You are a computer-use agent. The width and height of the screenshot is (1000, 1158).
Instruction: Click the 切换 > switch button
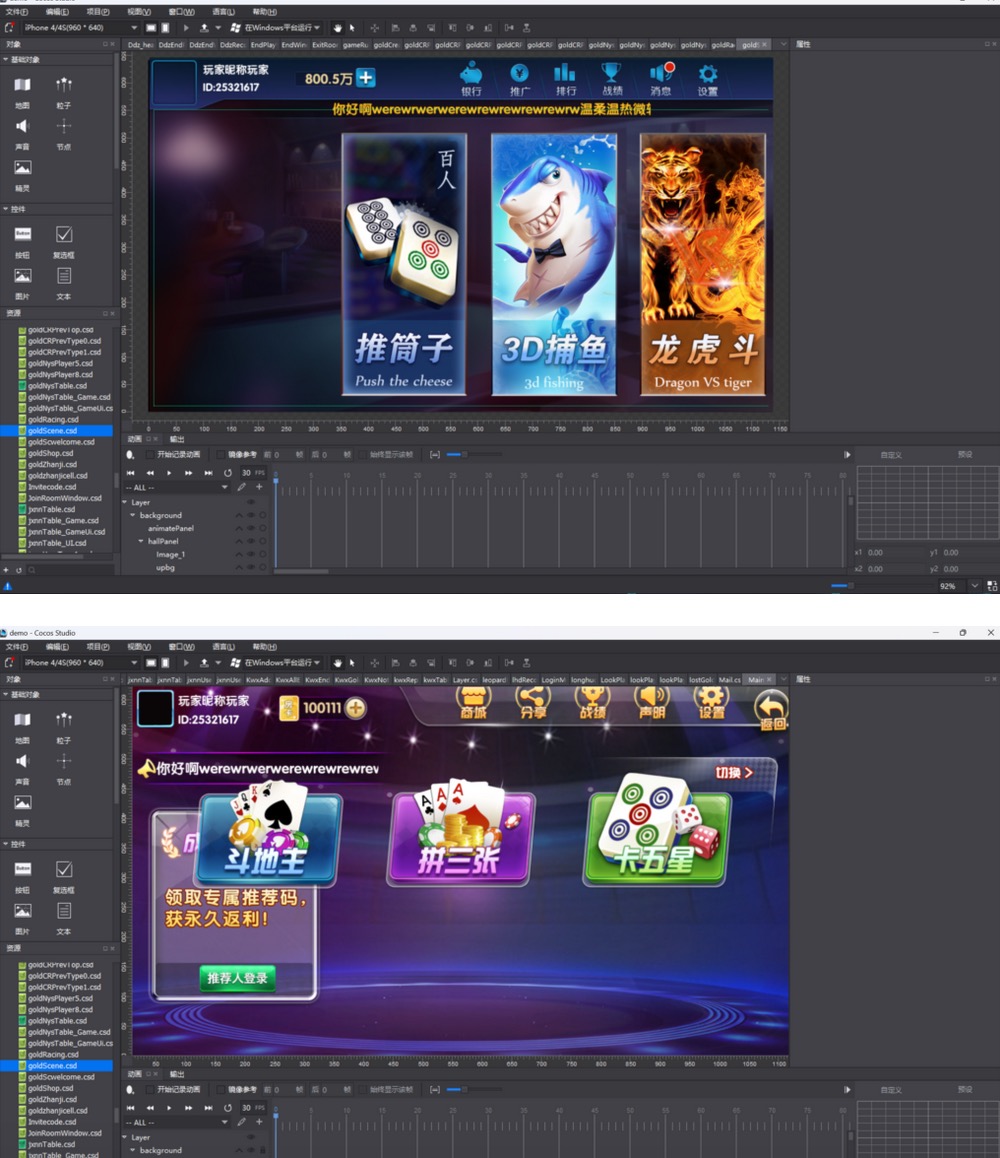click(734, 773)
